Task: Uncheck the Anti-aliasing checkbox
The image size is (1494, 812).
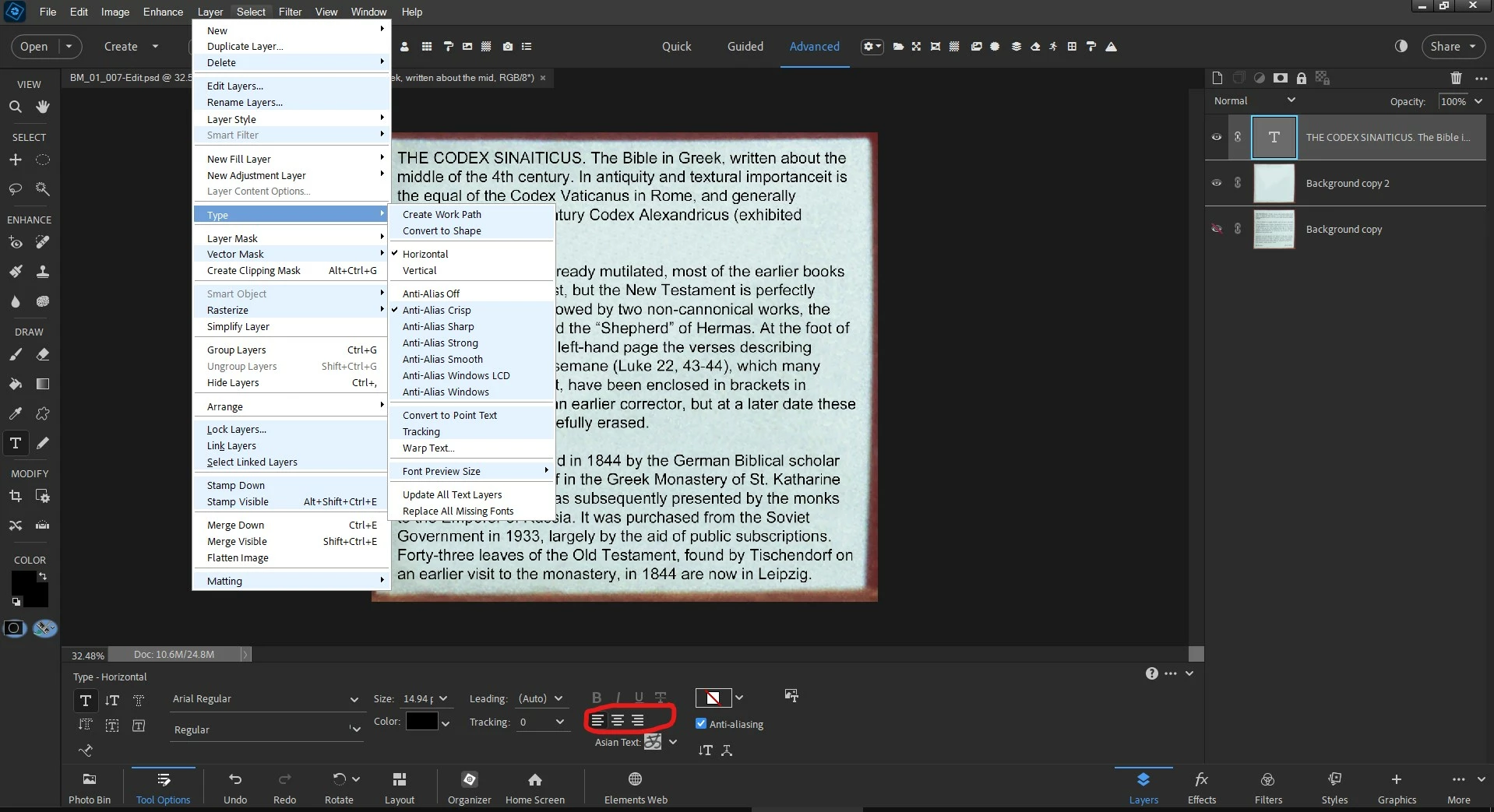Action: 701,723
